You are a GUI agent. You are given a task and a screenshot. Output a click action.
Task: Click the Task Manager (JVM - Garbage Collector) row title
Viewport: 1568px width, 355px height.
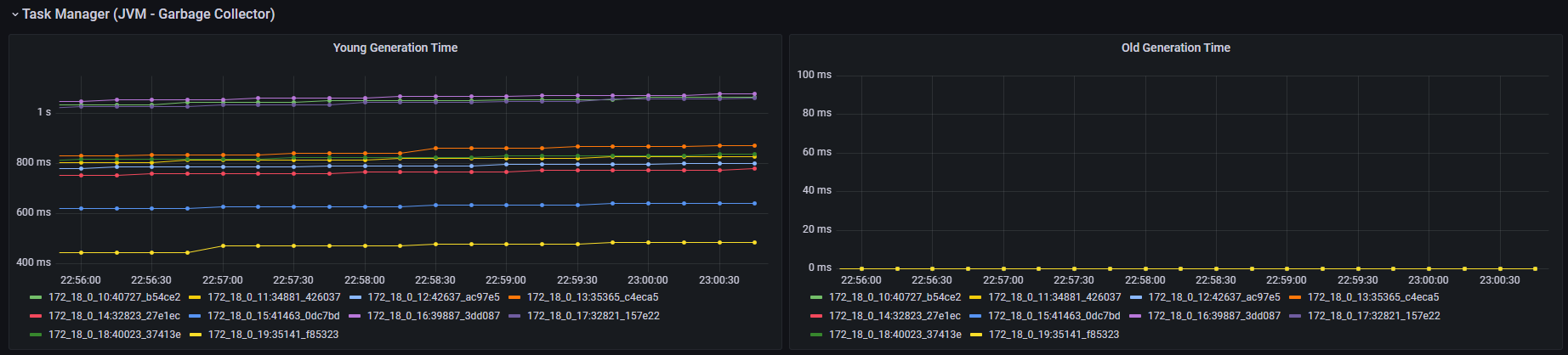point(148,14)
